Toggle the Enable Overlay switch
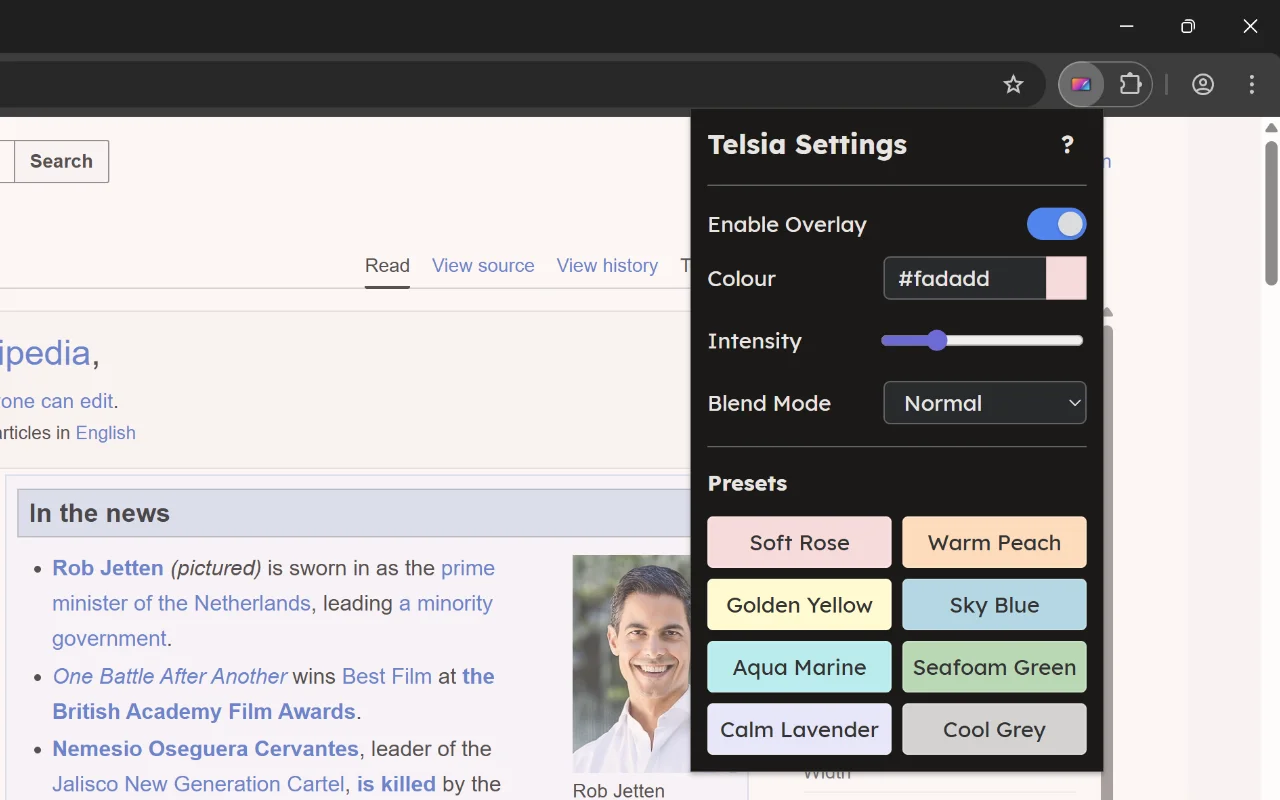 [x=1056, y=224]
